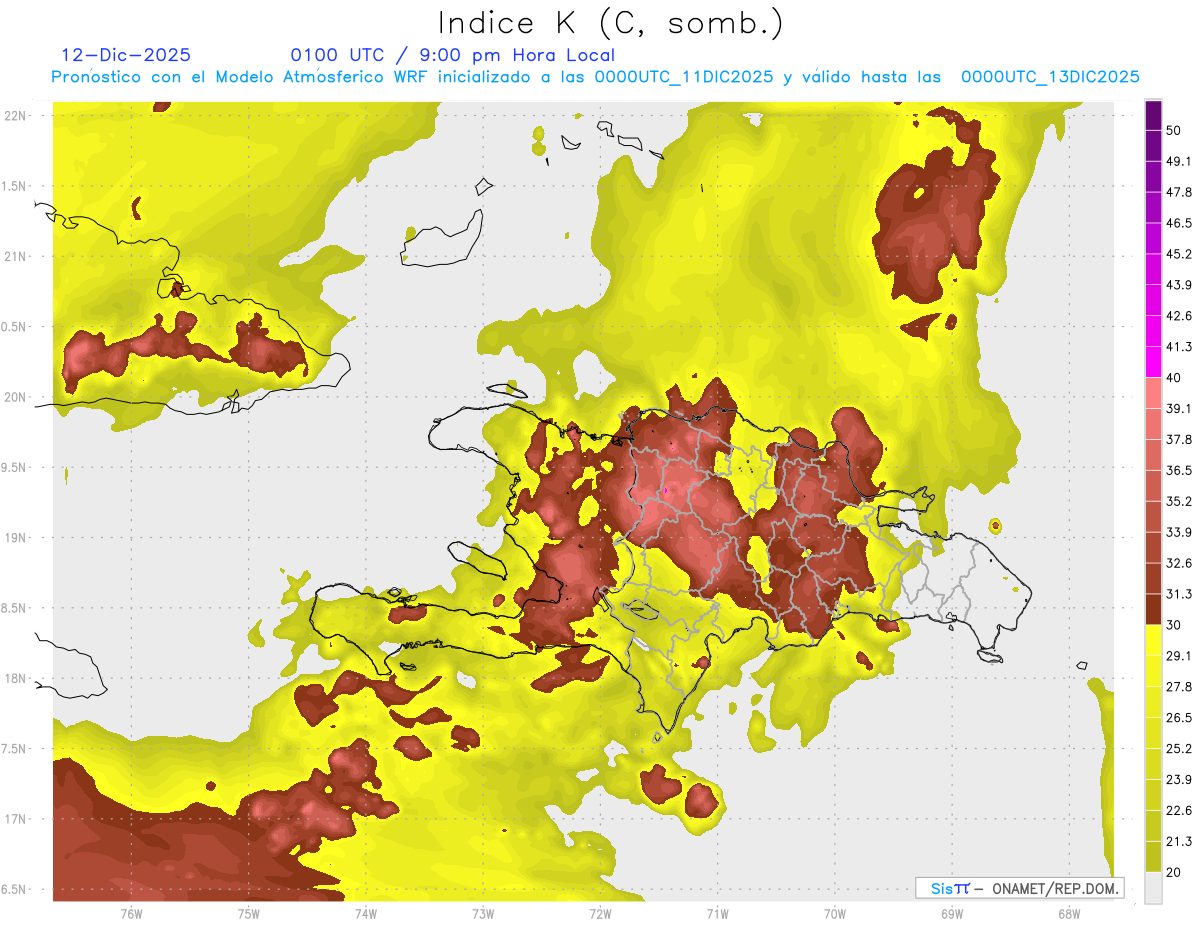Click the 'Pronostico con el Modelo Atmosferico WRF' subtitle line

595,77
